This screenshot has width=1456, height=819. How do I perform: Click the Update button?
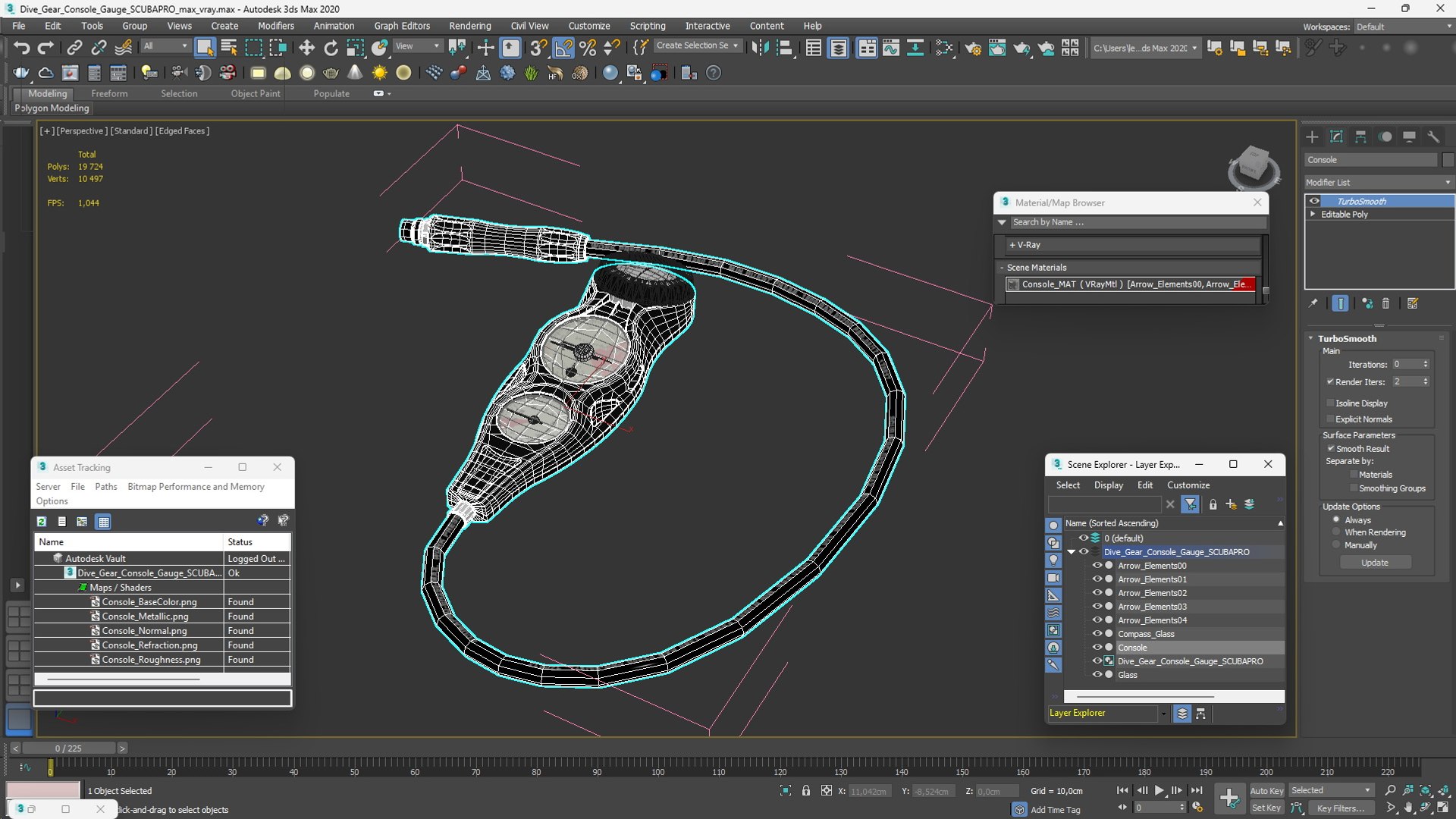[1375, 563]
